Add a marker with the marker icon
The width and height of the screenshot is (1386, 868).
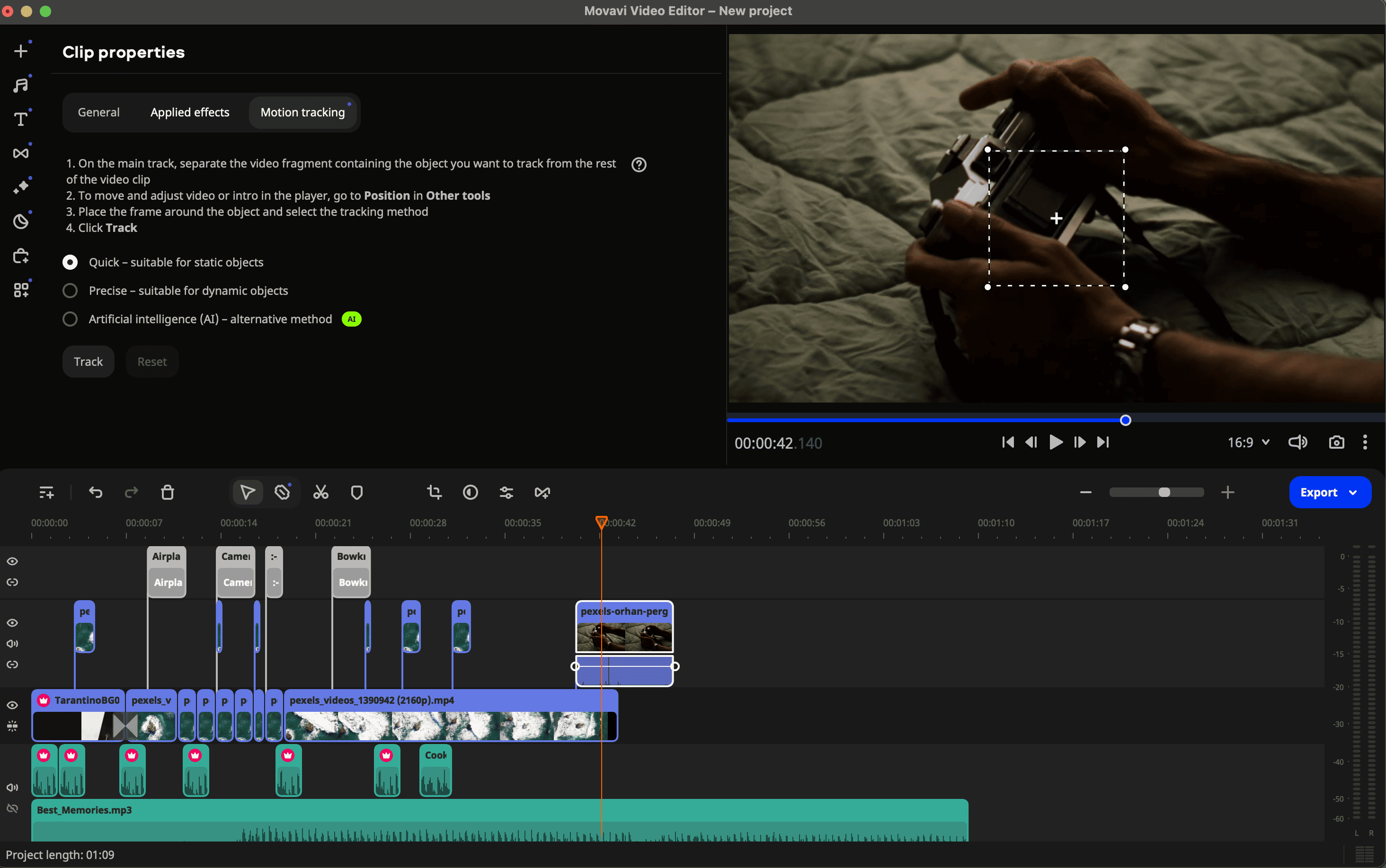[356, 493]
